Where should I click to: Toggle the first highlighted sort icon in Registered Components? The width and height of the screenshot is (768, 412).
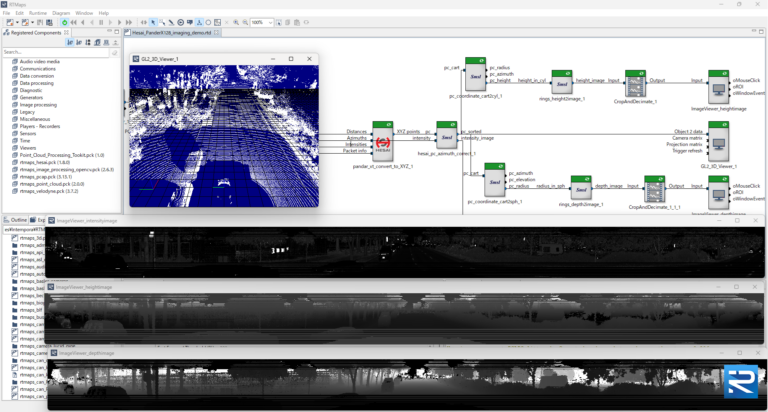[x=70, y=43]
